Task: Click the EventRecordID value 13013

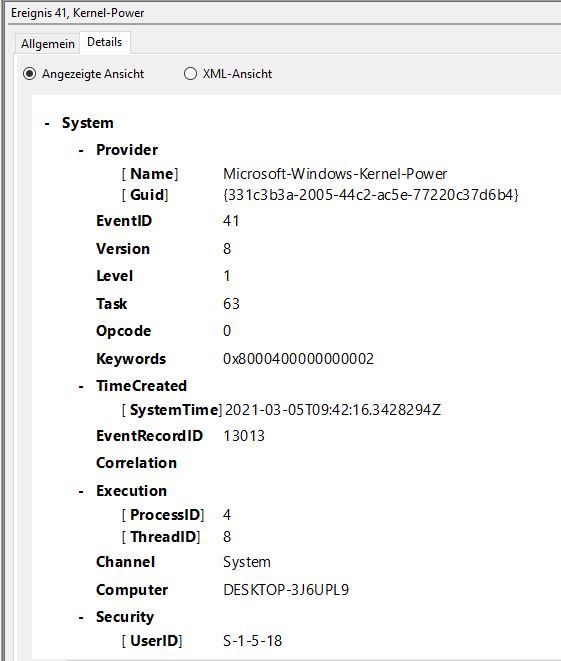Action: (244, 436)
